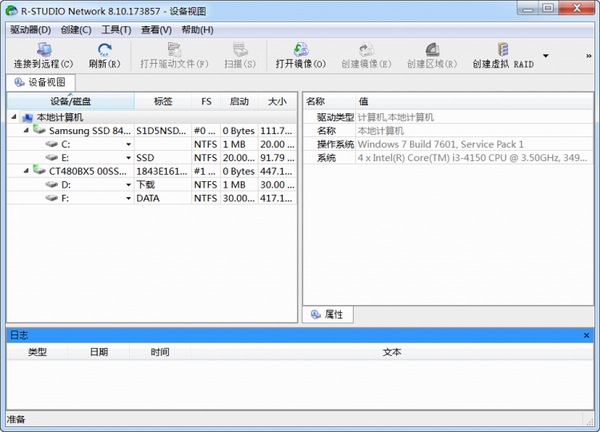Image resolution: width=600 pixels, height=432 pixels.
Task: Click the 447.1... size cell
Action: (277, 171)
